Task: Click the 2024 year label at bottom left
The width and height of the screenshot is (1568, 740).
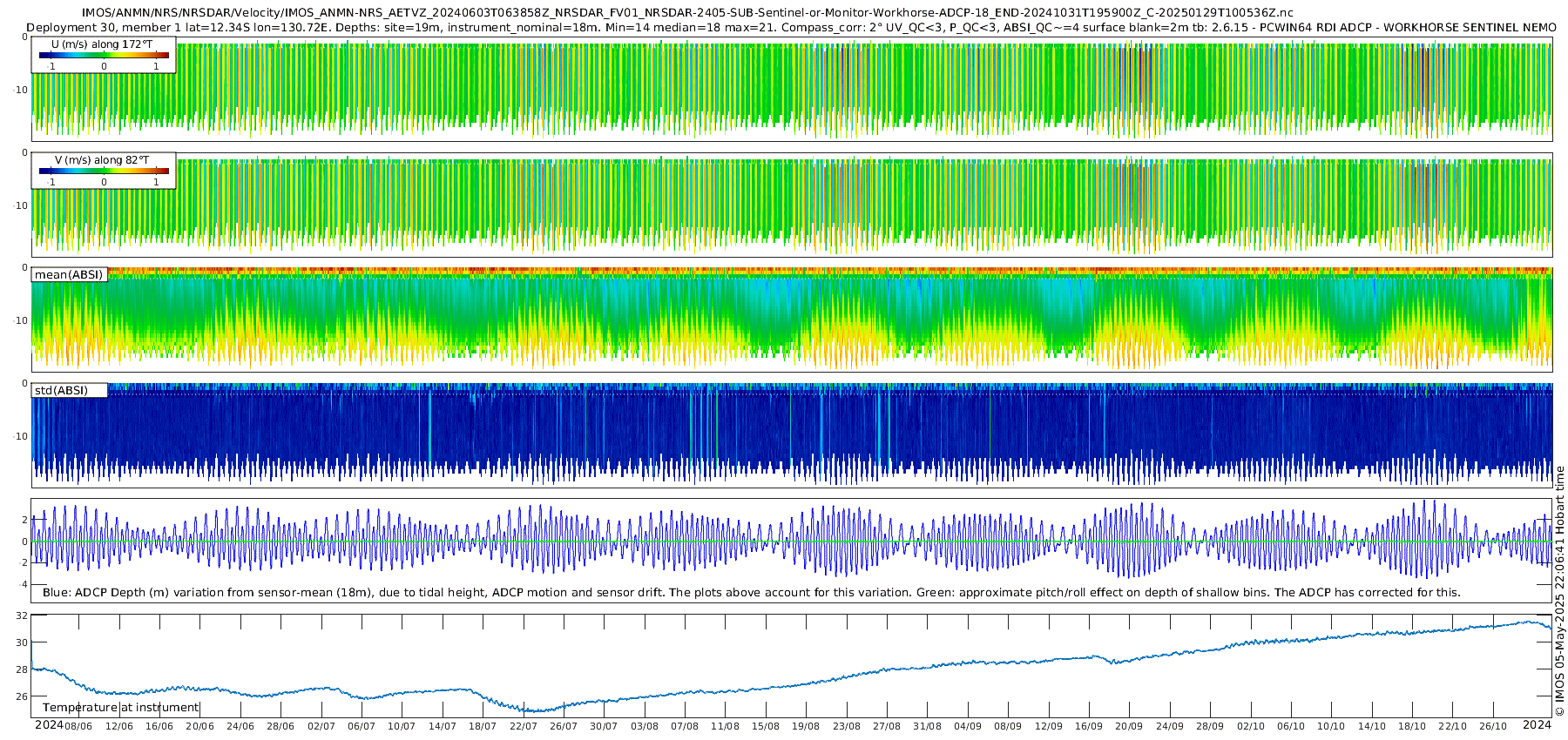Action: tap(49, 725)
